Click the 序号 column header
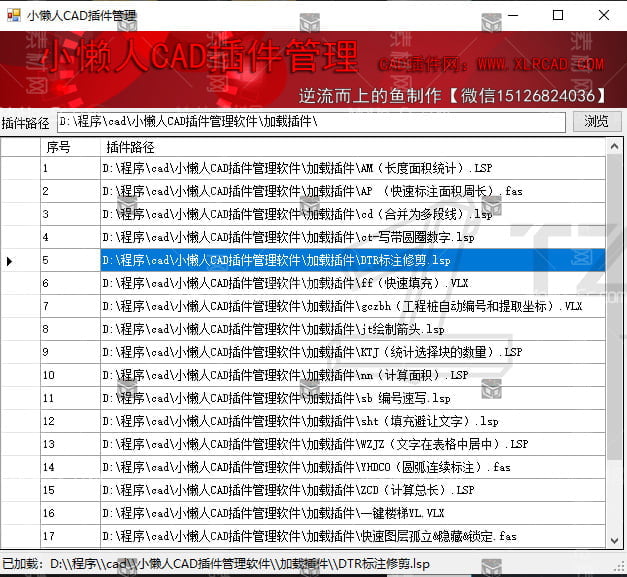Image resolution: width=627 pixels, height=577 pixels. pos(69,146)
